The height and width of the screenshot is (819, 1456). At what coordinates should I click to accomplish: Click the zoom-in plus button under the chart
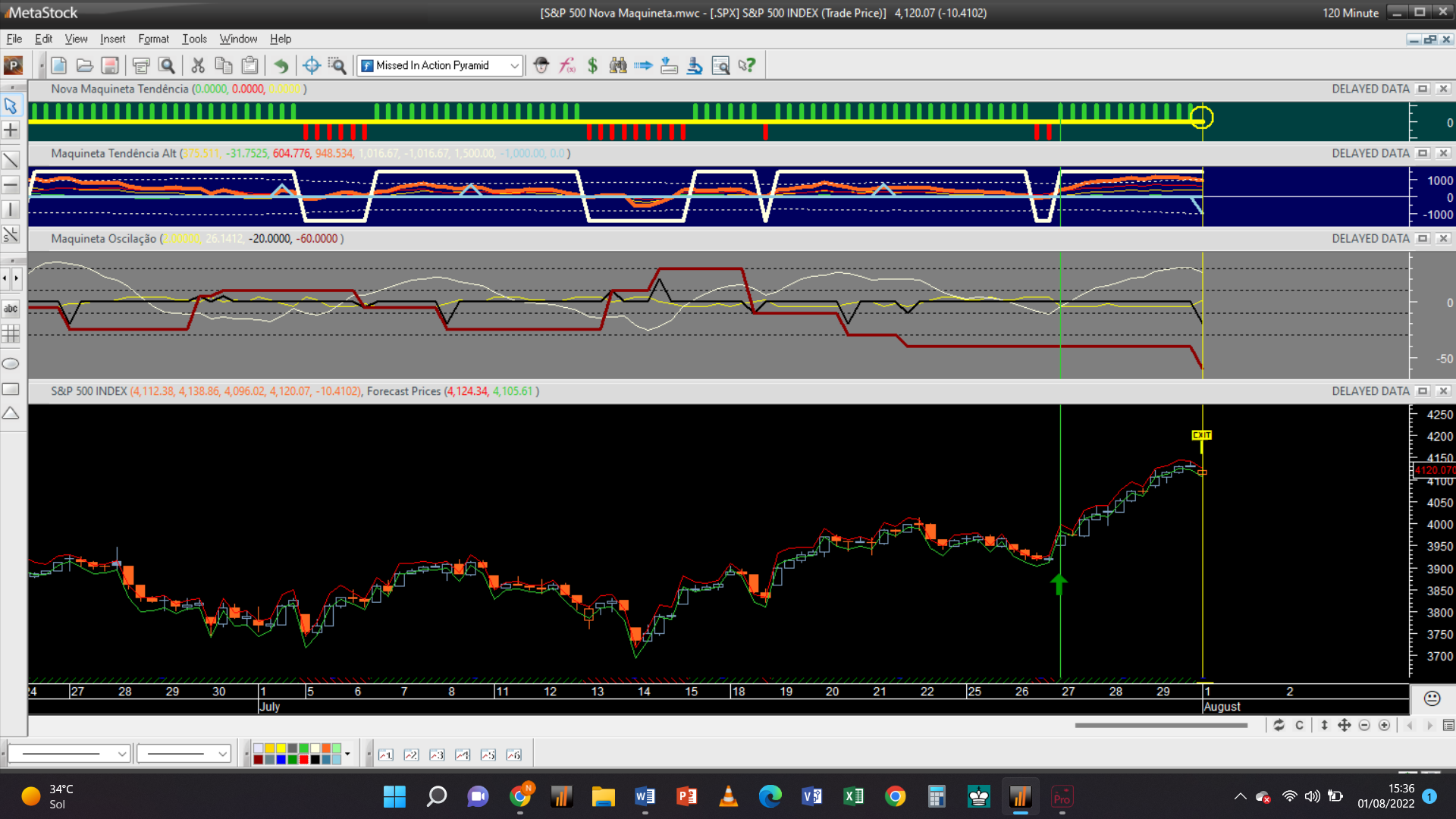pos(1384,726)
